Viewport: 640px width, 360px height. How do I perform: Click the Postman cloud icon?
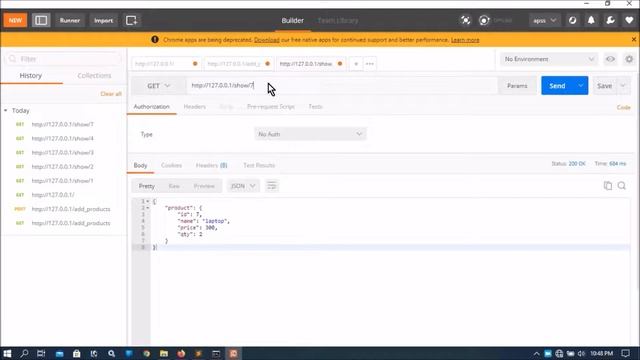point(573,20)
